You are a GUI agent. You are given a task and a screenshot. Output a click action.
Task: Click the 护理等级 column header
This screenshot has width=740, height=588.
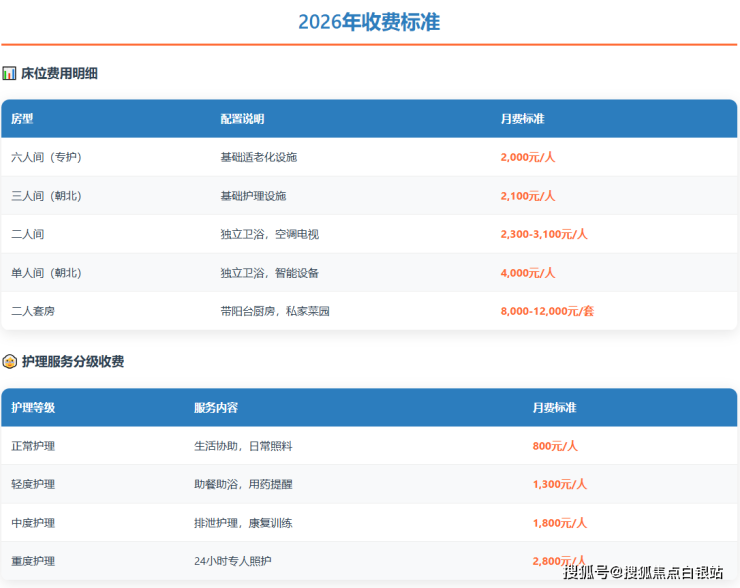coord(33,408)
